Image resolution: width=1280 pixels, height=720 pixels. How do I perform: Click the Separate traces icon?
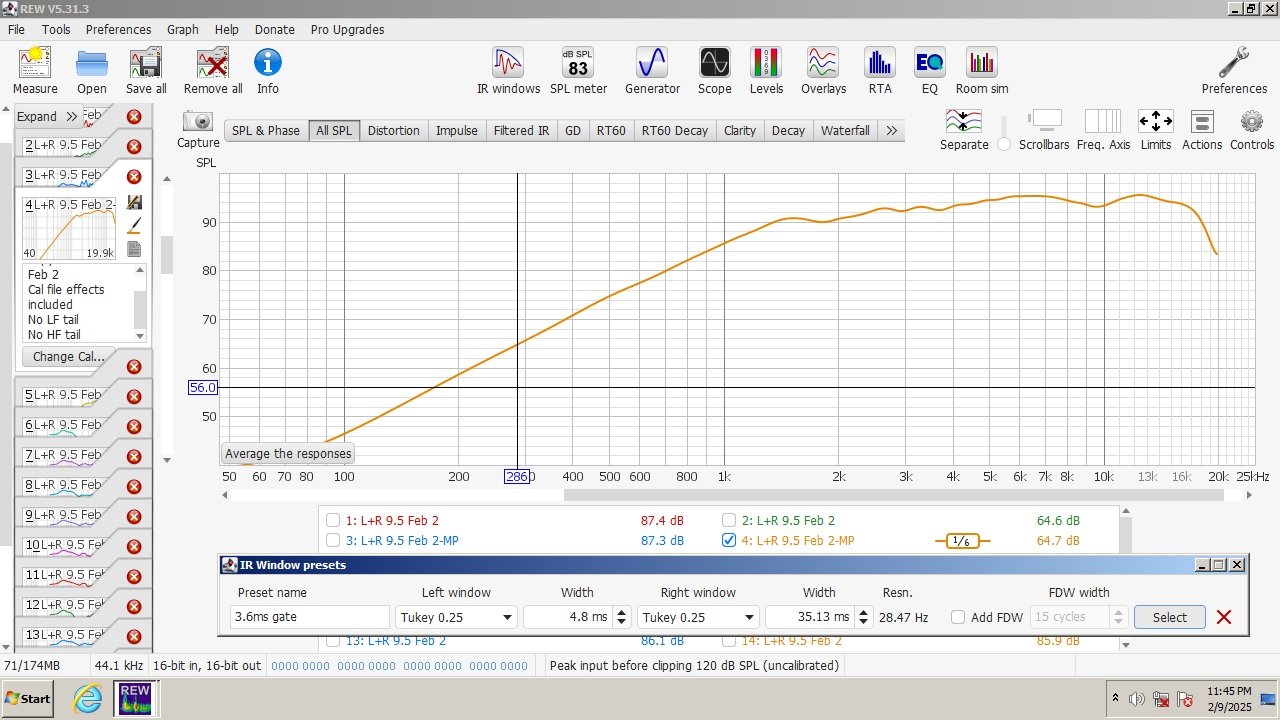point(964,130)
